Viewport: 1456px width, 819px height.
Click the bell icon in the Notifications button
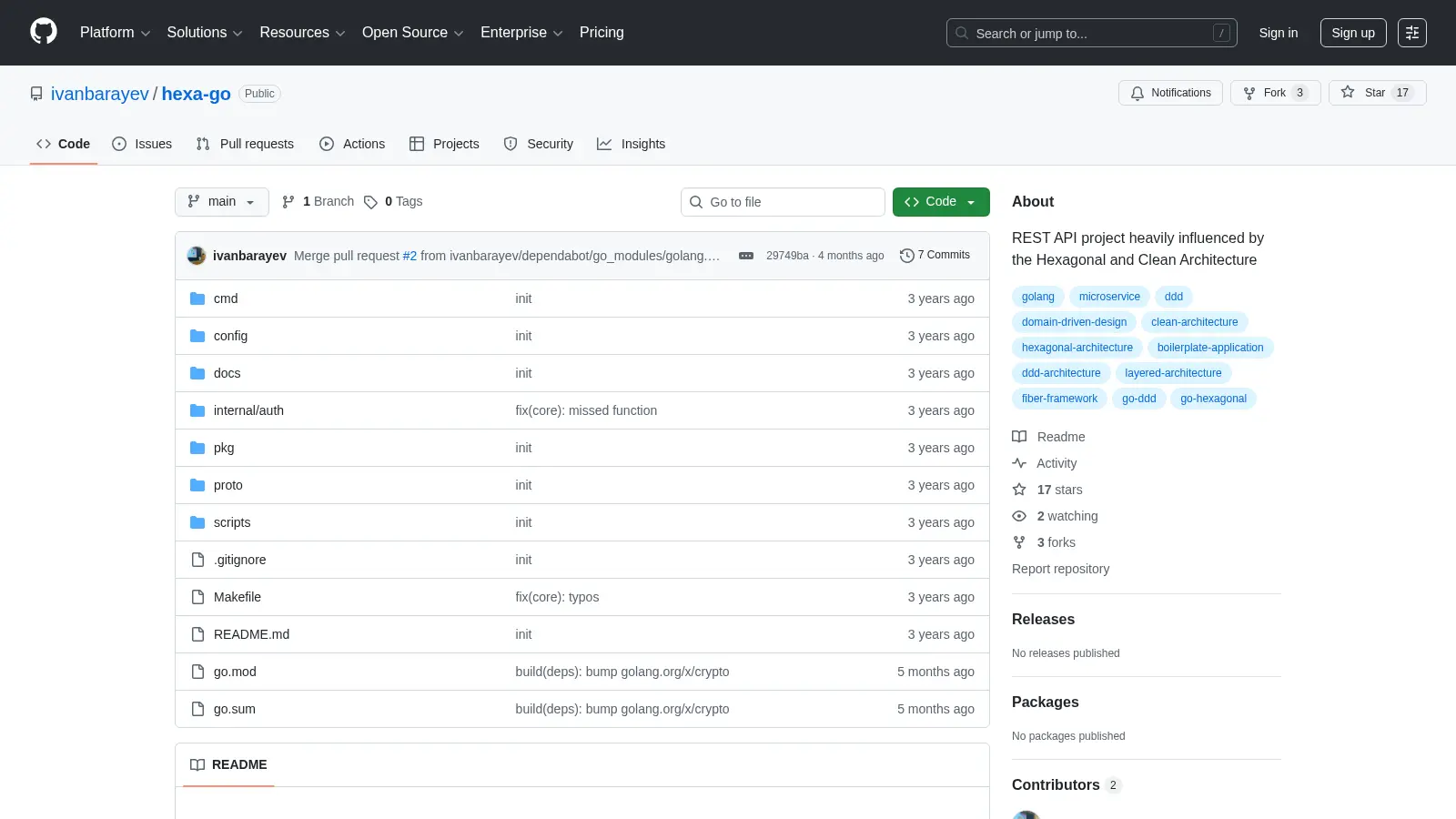pos(1137,93)
